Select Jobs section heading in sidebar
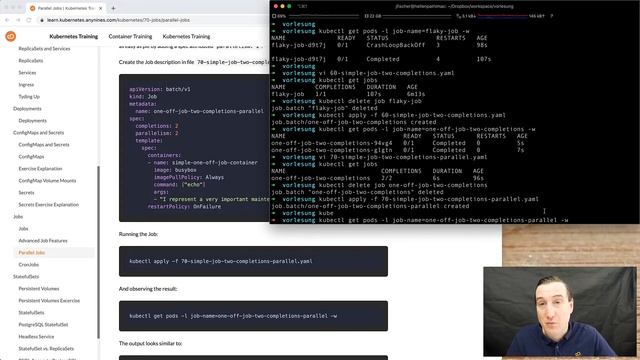 pyautogui.click(x=18, y=217)
